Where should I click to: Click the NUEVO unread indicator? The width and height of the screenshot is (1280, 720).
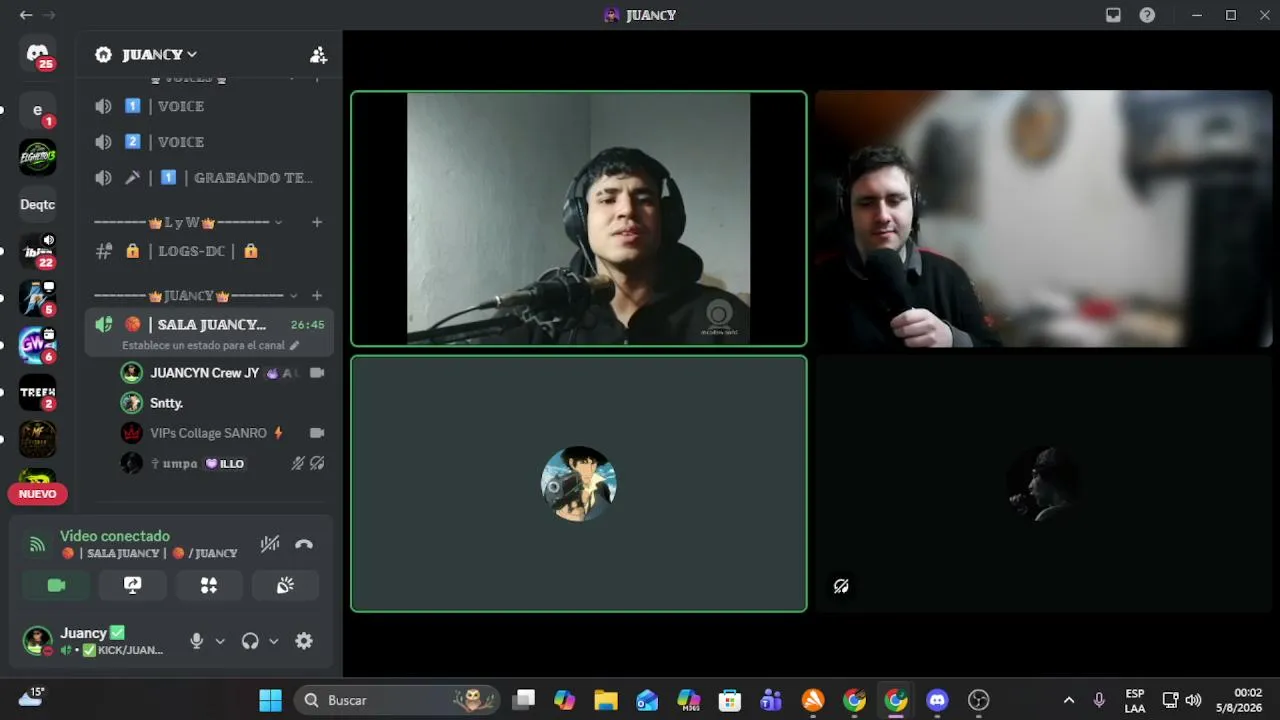pyautogui.click(x=37, y=494)
